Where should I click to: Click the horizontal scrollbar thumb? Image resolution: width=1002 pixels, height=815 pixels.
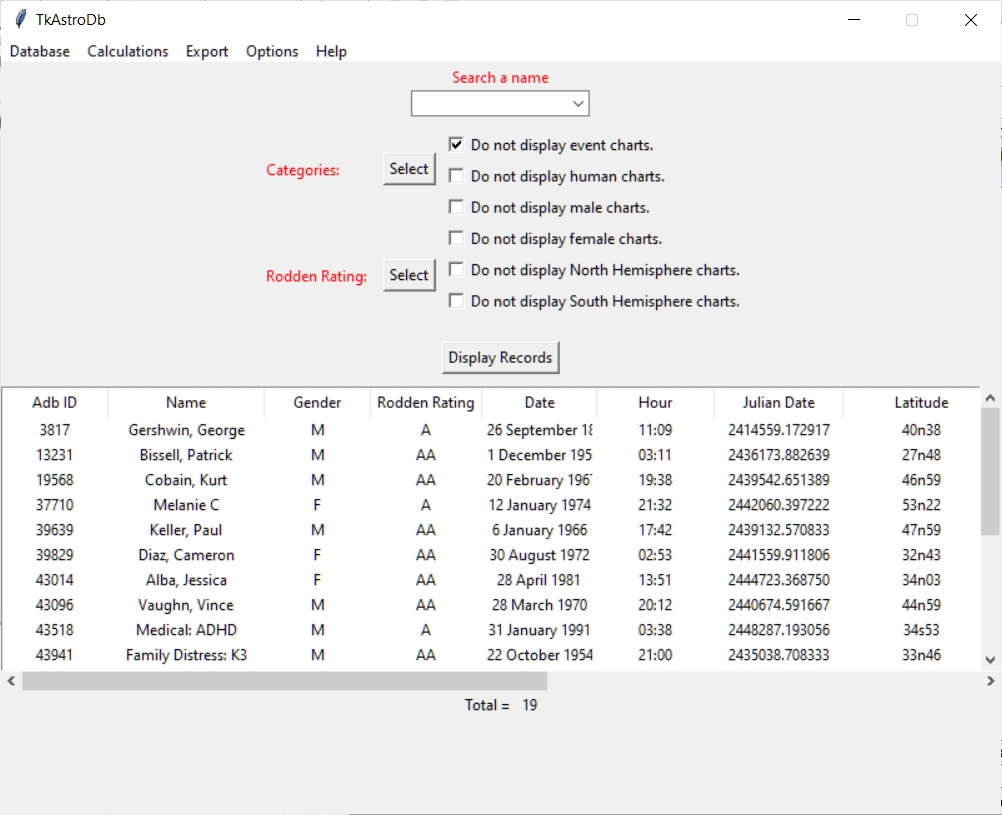pyautogui.click(x=284, y=681)
